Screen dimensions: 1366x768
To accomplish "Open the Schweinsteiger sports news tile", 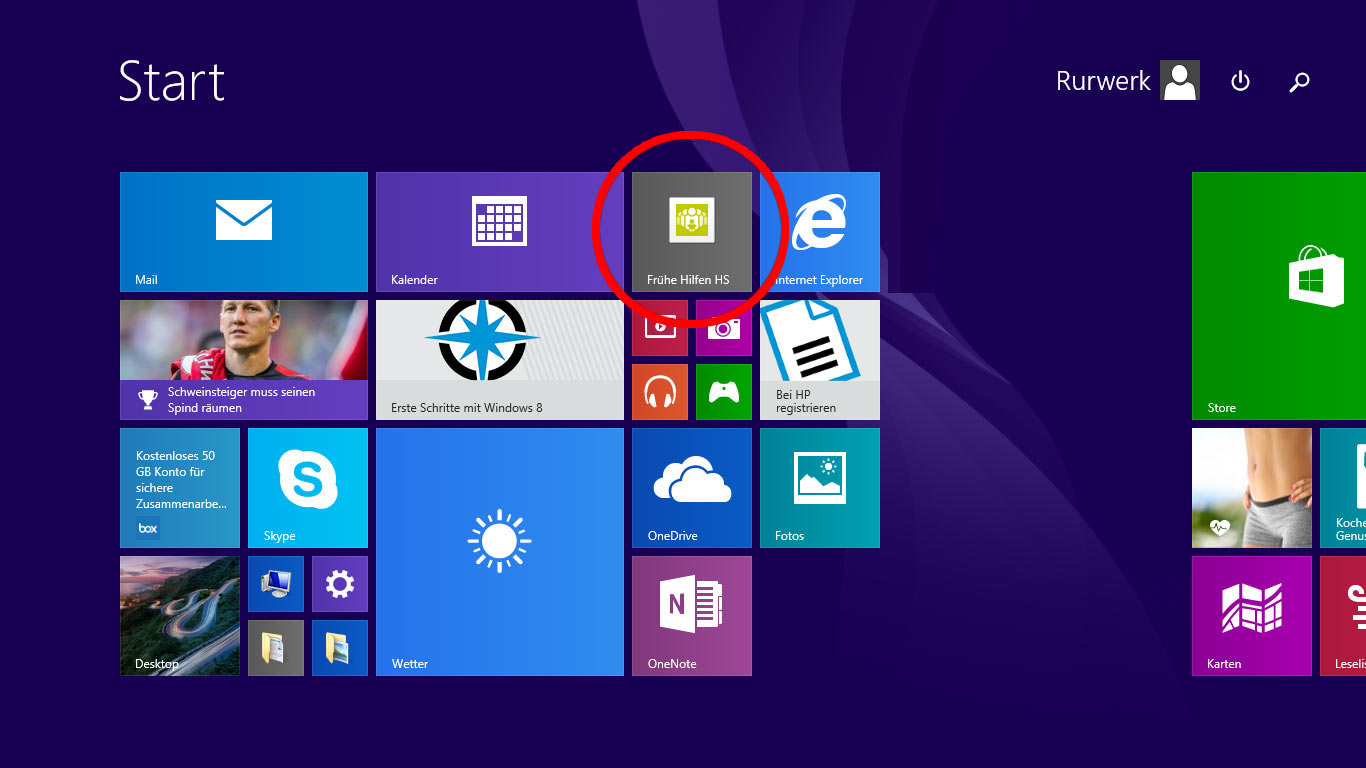I will [x=244, y=360].
